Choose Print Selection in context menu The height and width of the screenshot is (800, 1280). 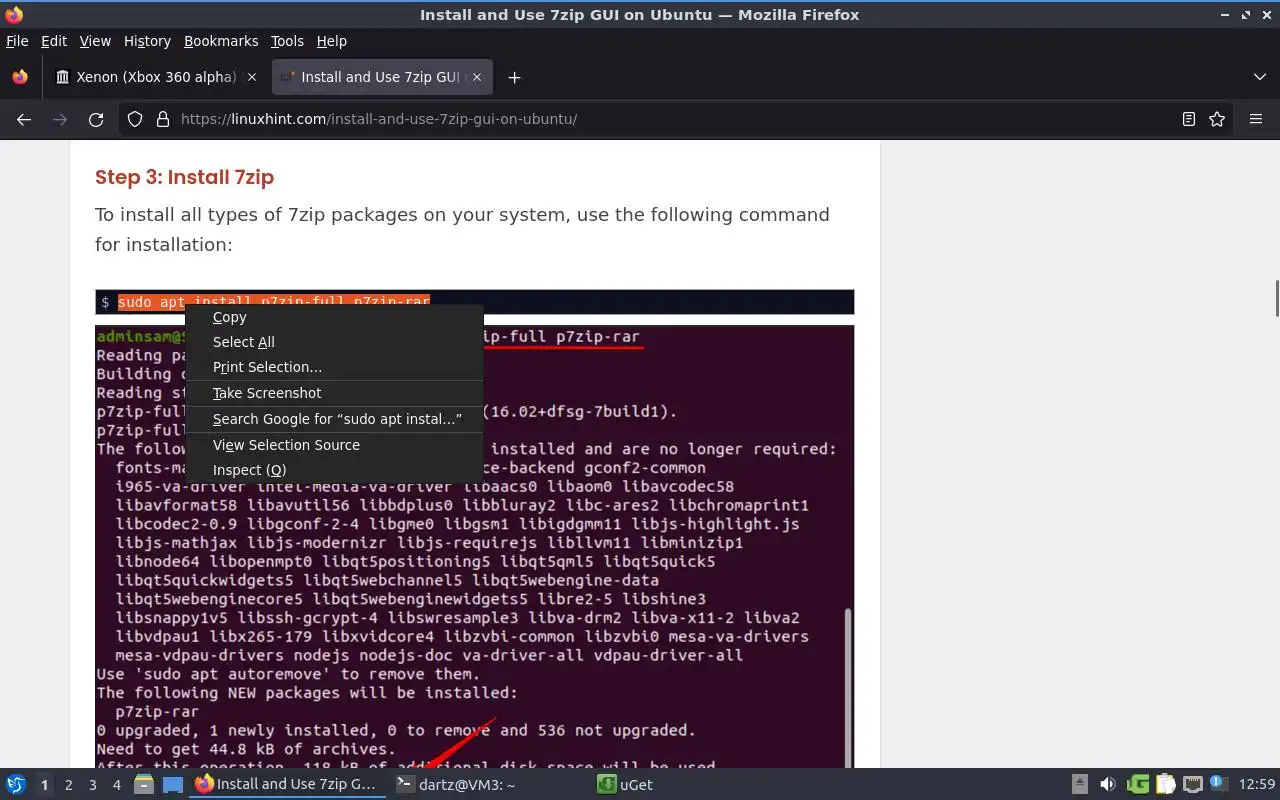coord(334,367)
